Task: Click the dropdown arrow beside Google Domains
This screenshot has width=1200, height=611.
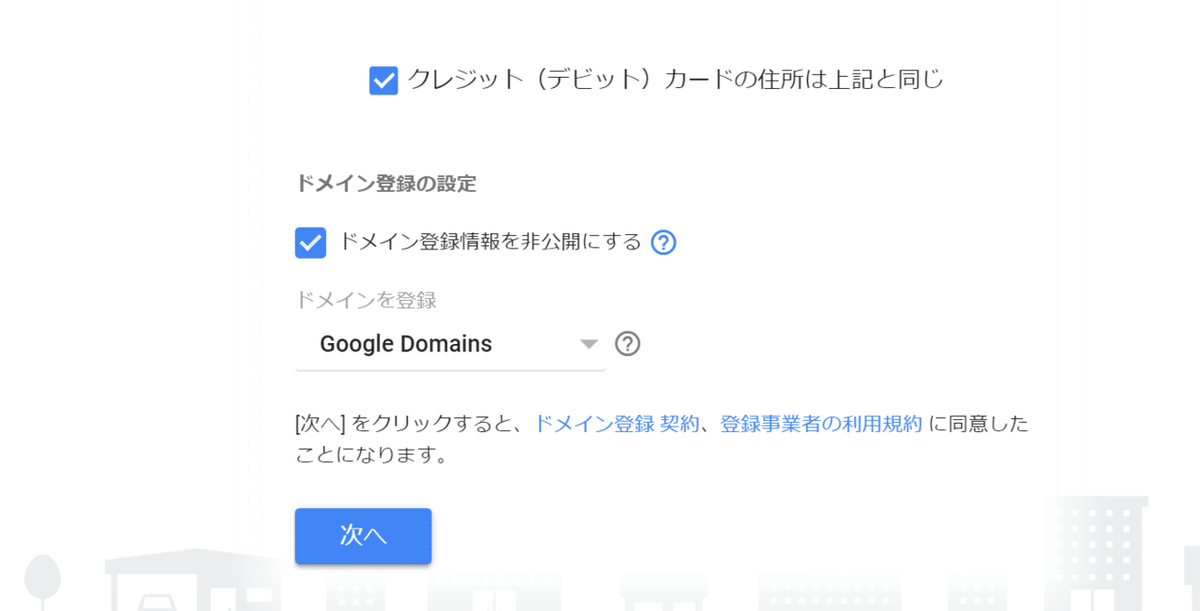Action: pos(590,344)
